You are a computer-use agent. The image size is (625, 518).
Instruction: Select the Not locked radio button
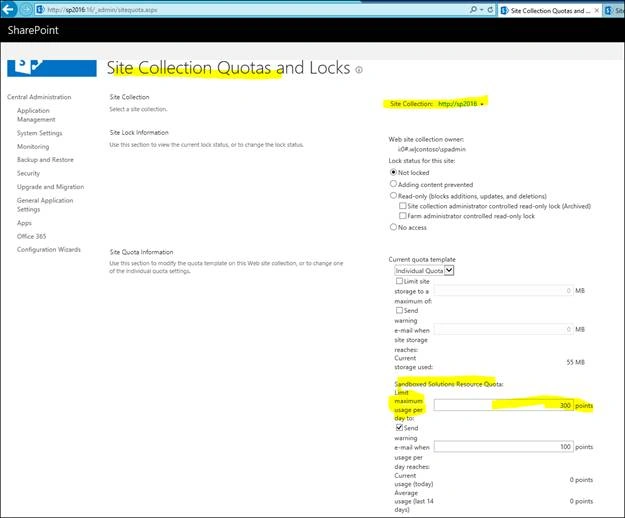pyautogui.click(x=393, y=173)
